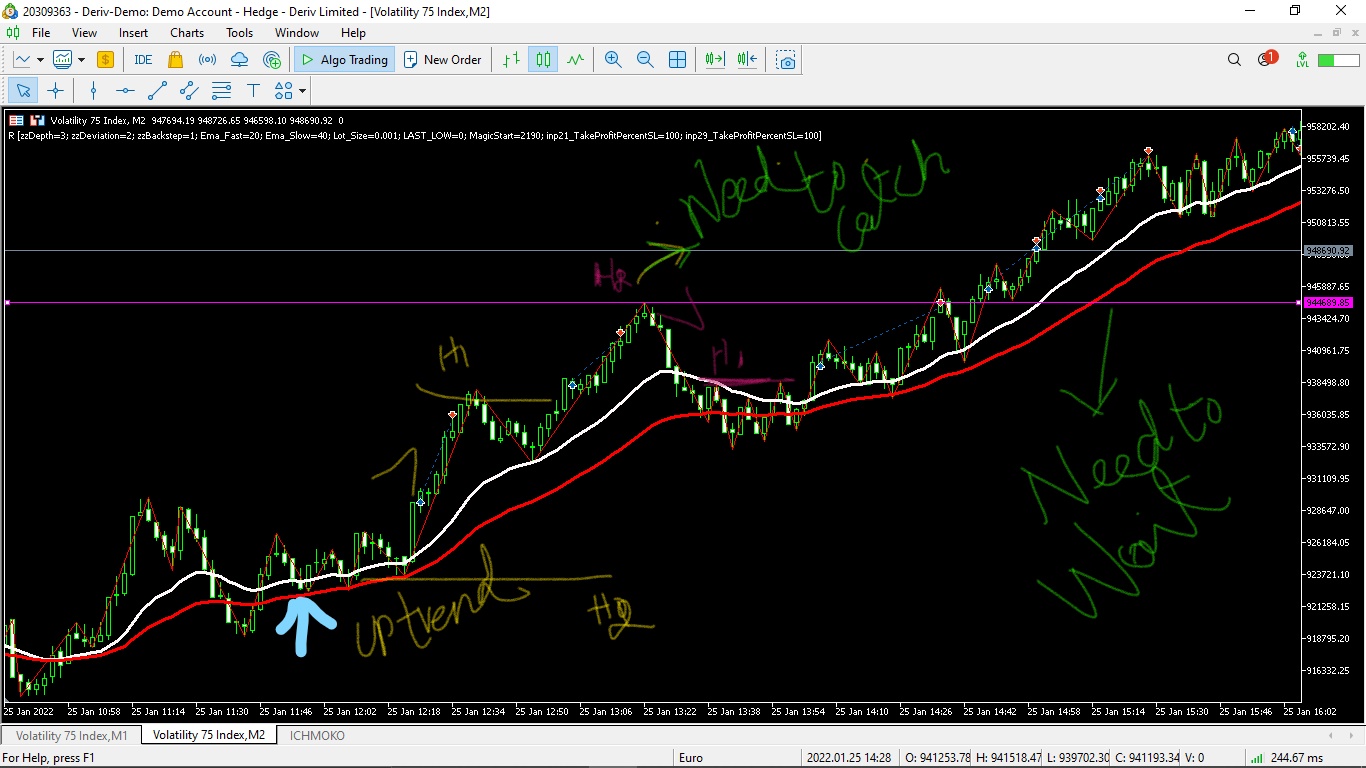The width and height of the screenshot is (1366, 768).
Task: Click the green LVL upgrade icon
Action: (1302, 60)
